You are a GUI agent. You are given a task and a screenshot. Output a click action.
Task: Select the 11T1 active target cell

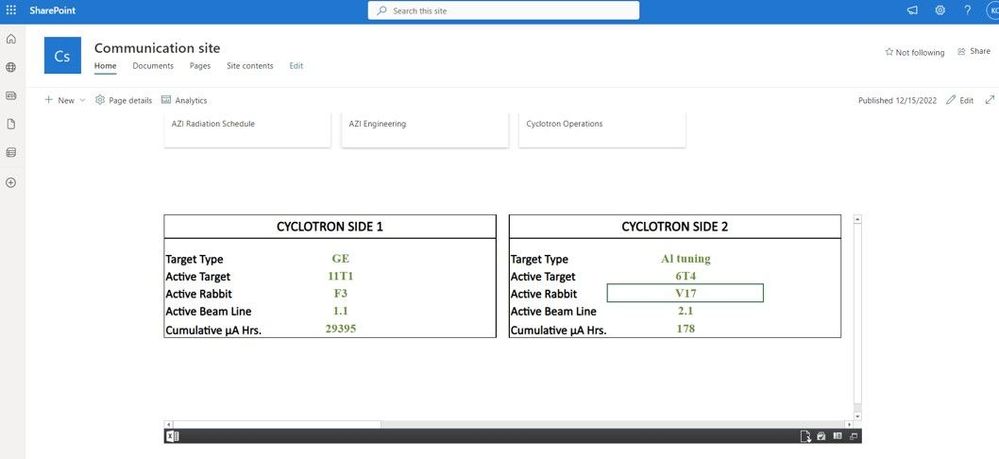click(x=340, y=276)
